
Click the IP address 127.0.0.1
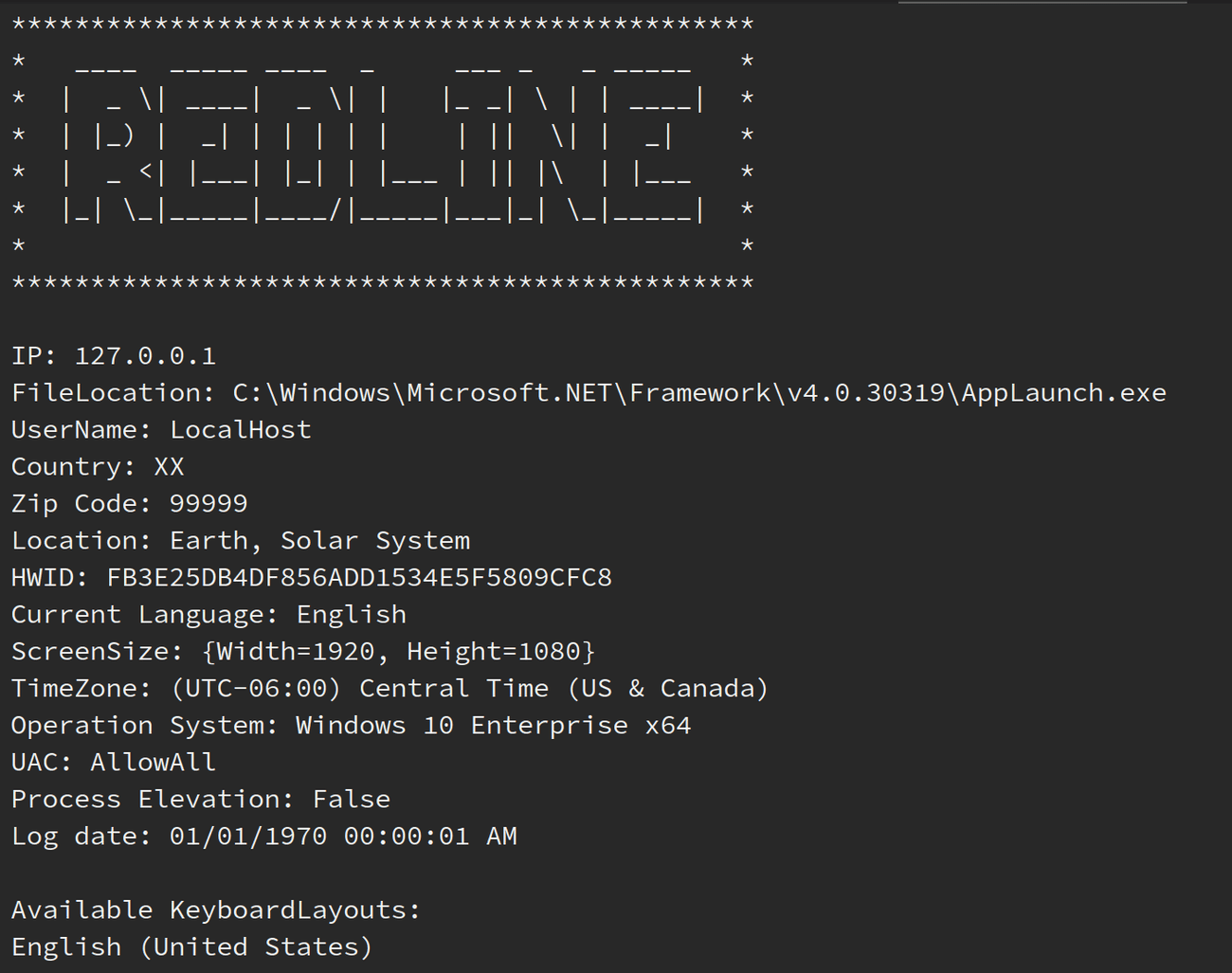tap(144, 355)
